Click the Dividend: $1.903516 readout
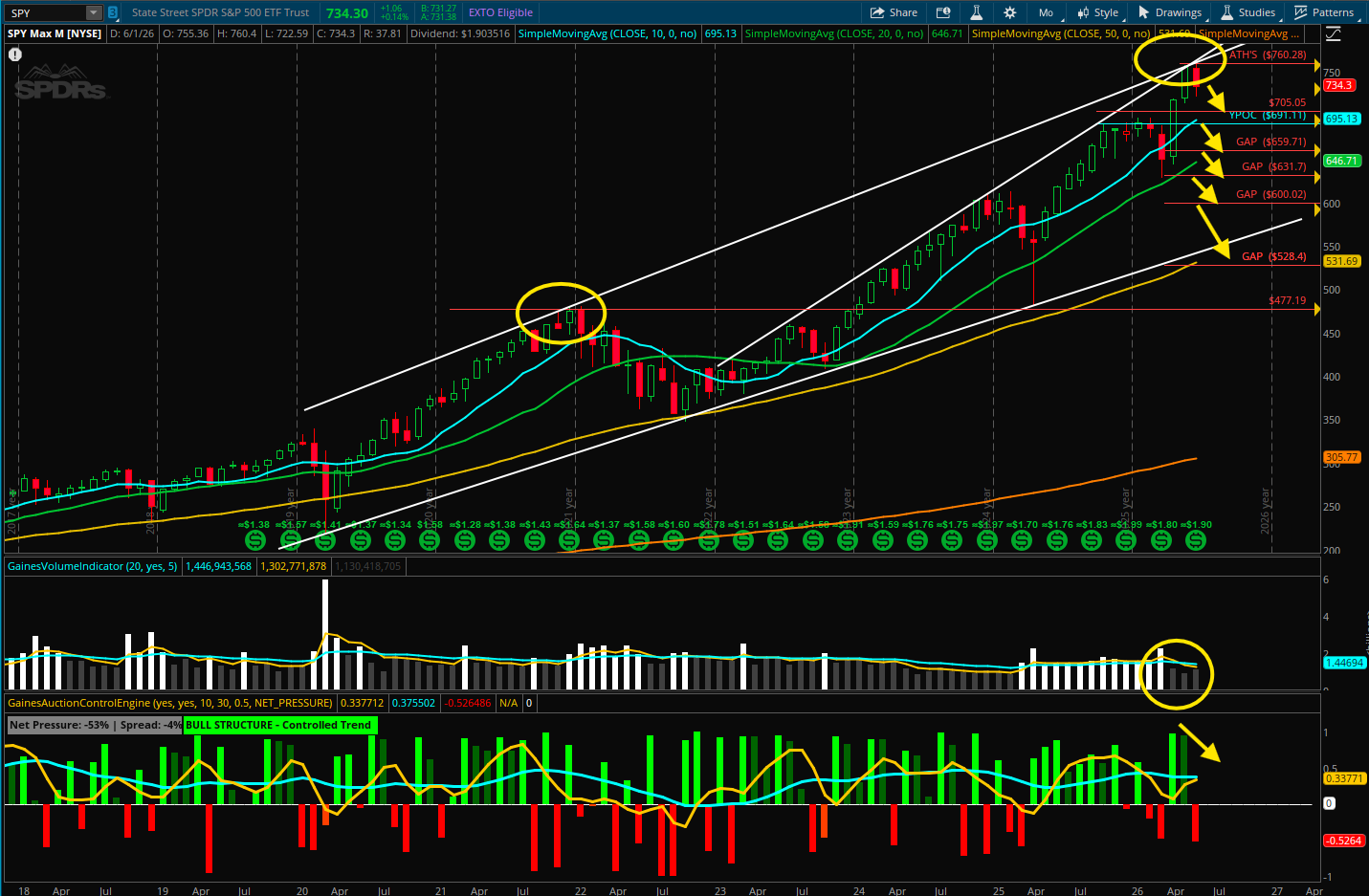The height and width of the screenshot is (896, 1369). pyautogui.click(x=459, y=33)
